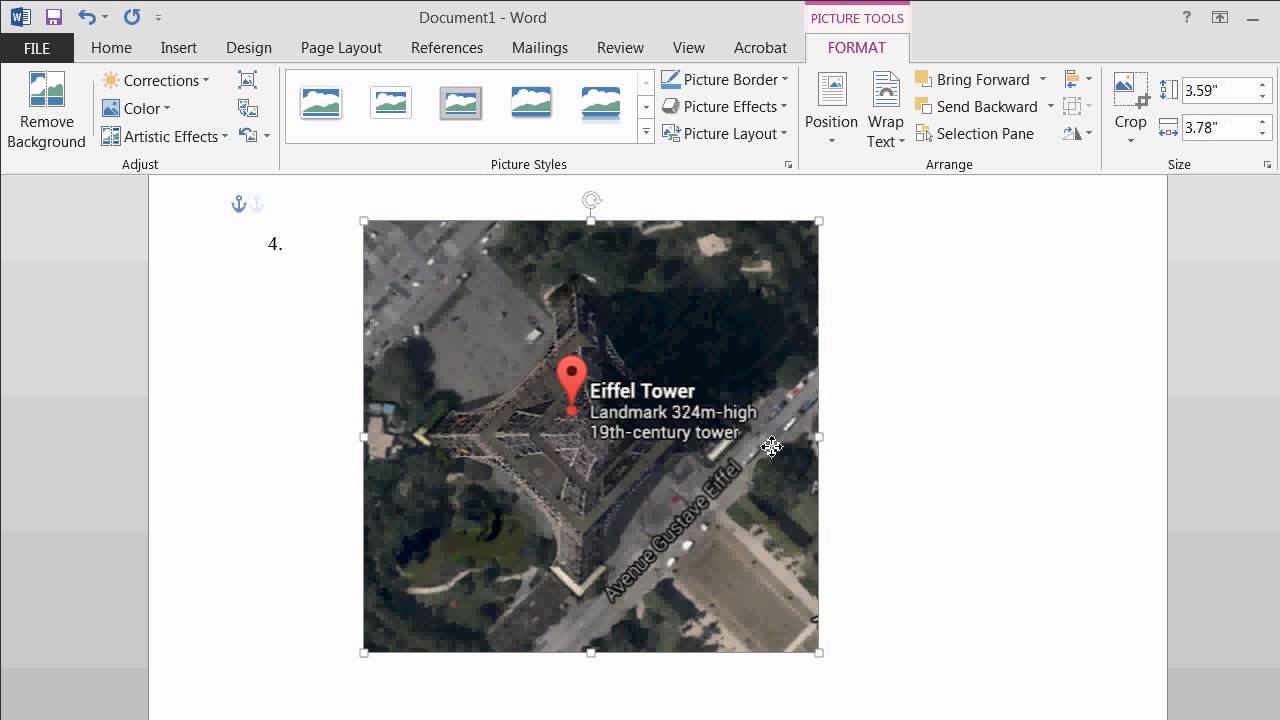Click the Word application icon

pos(21,17)
